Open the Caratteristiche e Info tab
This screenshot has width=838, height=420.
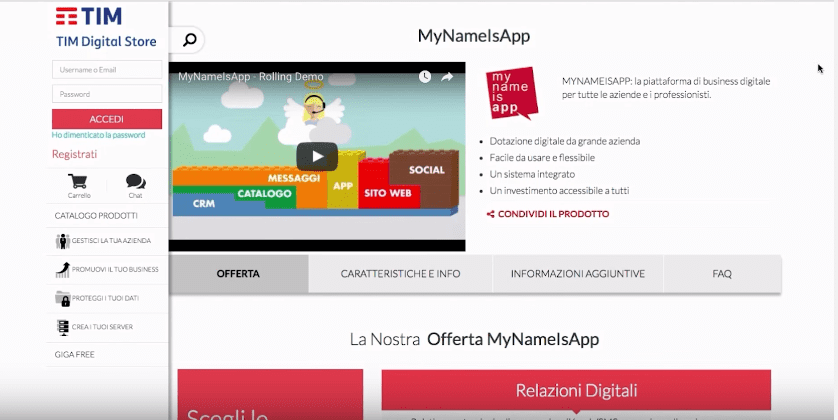click(400, 273)
